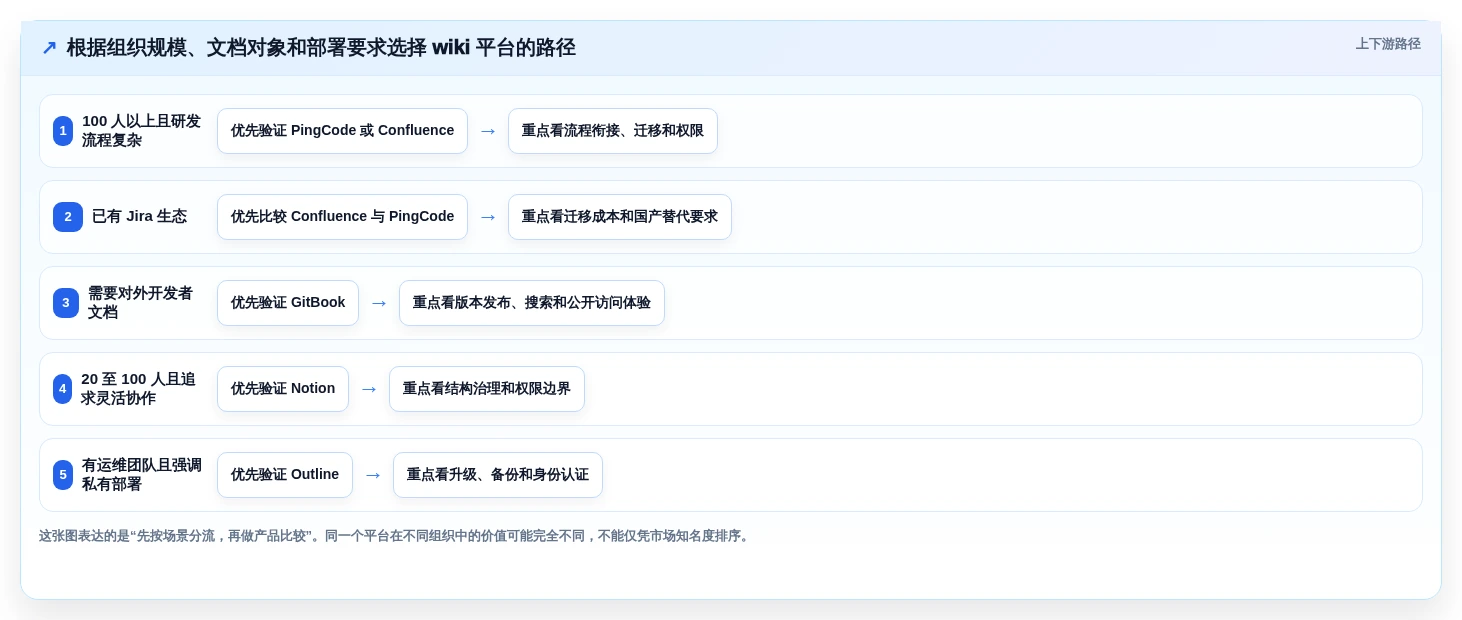Click the text 100 人以上且研发流程复杂

click(142, 131)
